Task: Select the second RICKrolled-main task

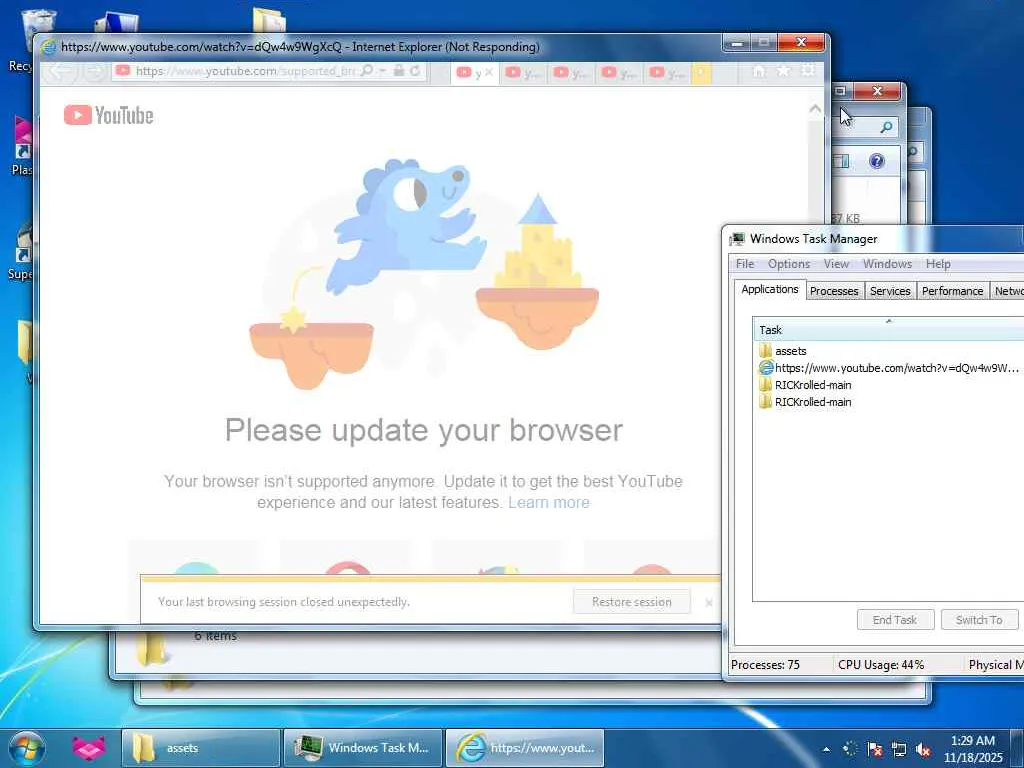Action: (x=888, y=402)
